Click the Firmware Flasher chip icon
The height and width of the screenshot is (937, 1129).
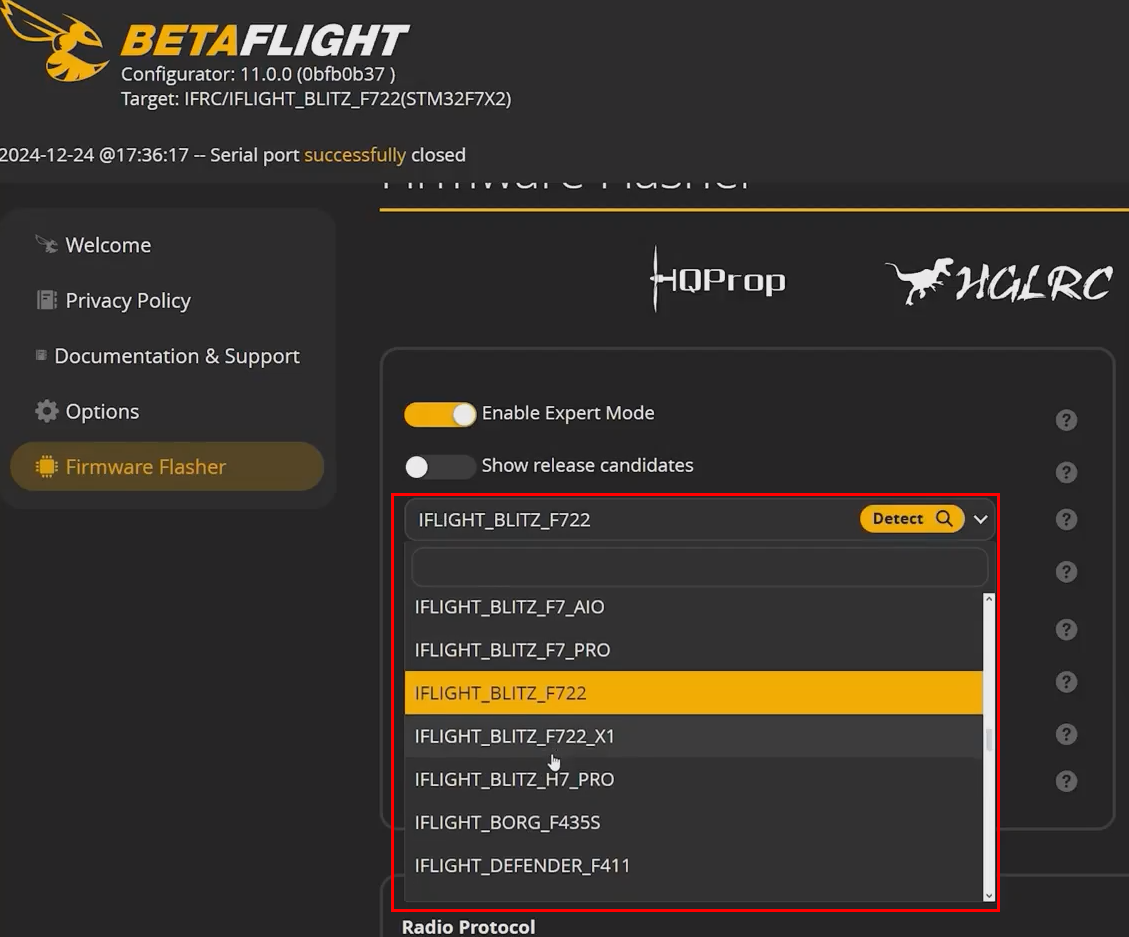46,467
